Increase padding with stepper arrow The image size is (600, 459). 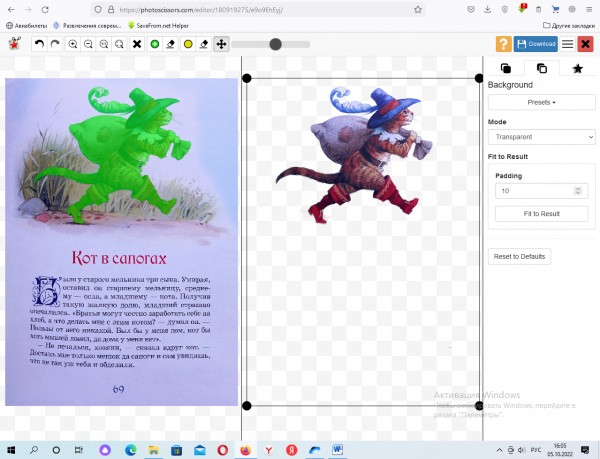coord(578,188)
